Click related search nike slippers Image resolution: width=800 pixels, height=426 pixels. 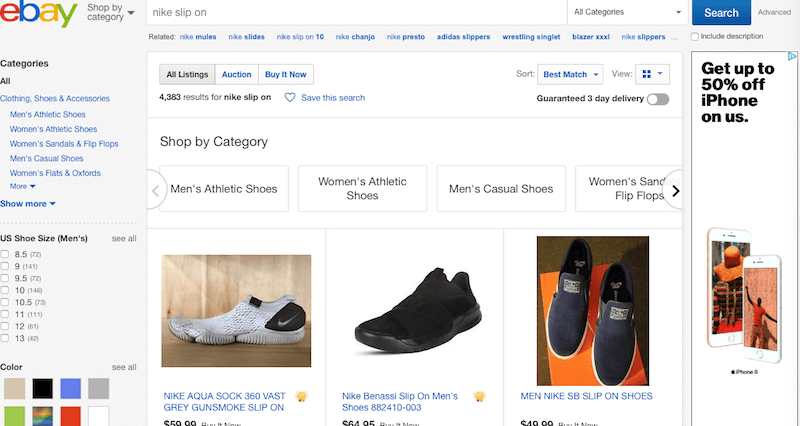[x=643, y=37]
